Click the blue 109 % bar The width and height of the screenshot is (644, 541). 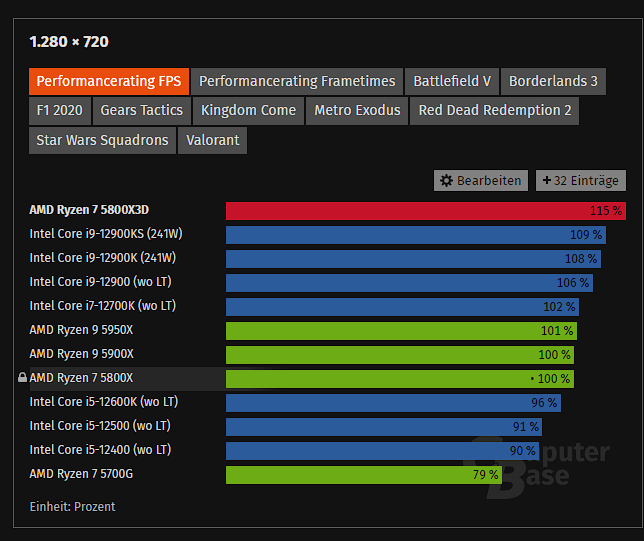[416, 235]
